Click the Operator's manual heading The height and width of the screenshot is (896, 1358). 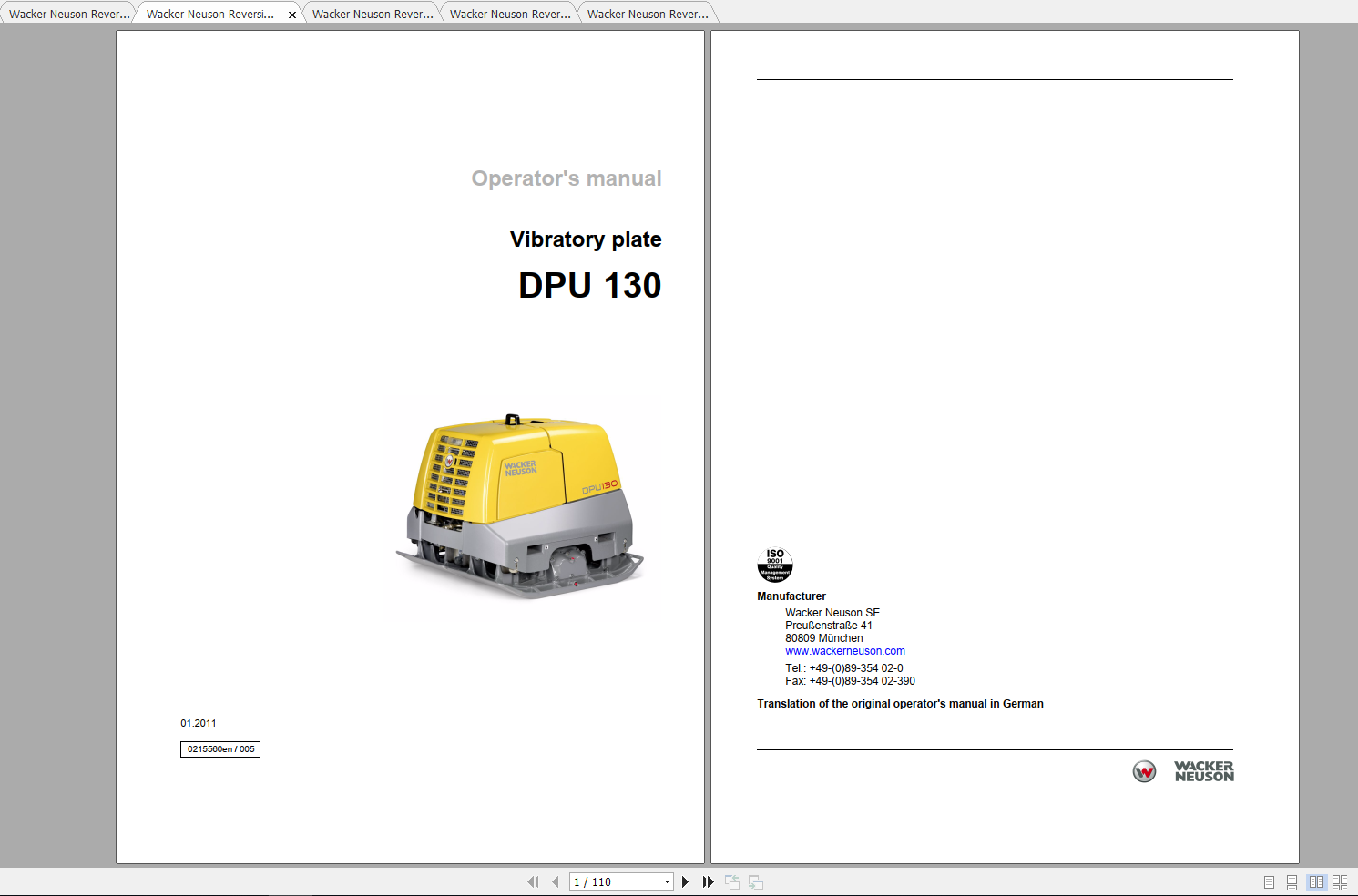567,178
